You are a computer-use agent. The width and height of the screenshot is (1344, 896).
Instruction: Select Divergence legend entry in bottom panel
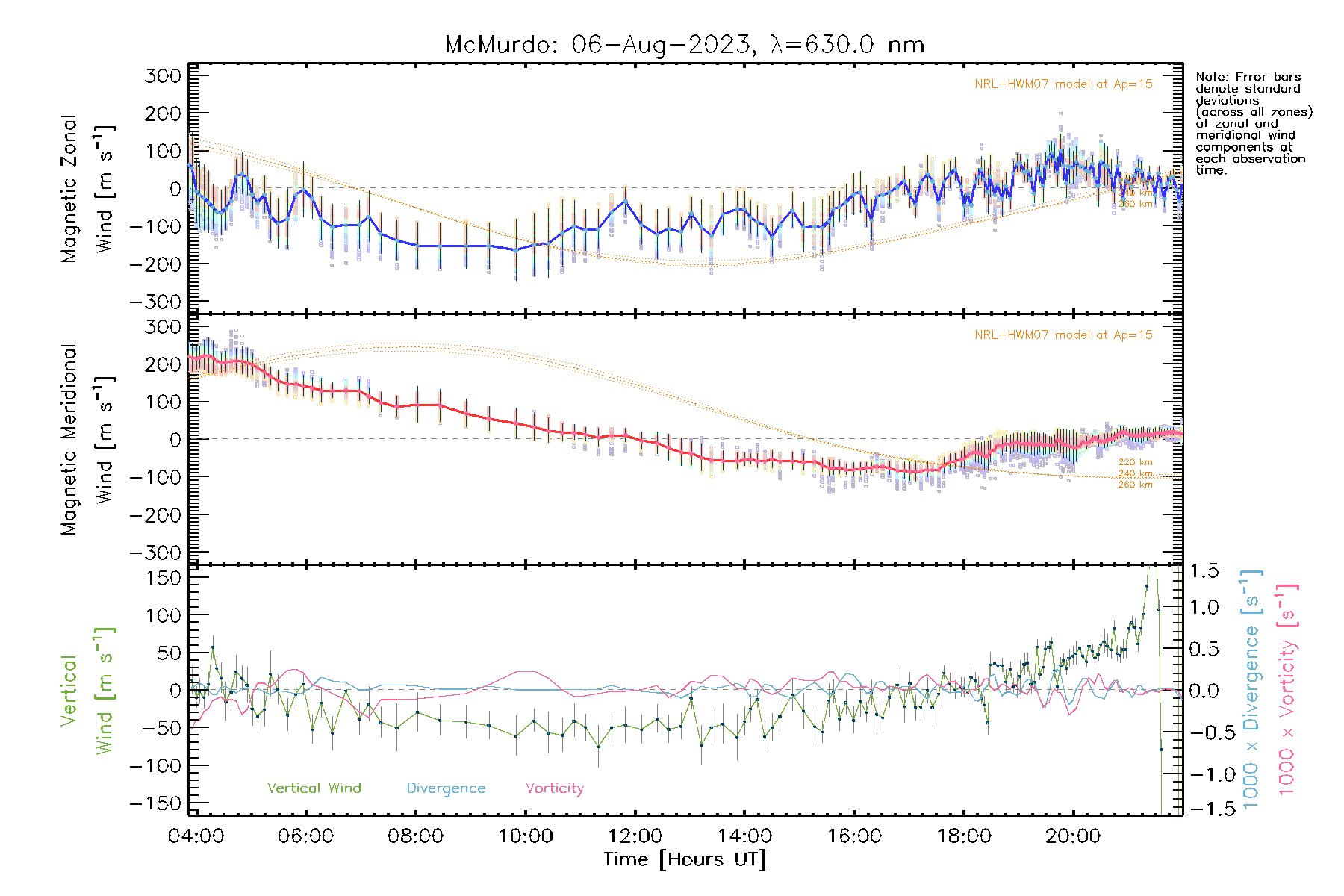click(x=446, y=788)
